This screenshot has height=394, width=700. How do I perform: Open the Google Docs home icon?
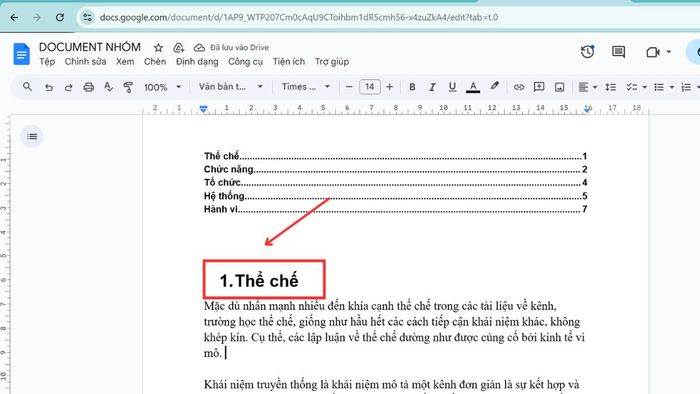tap(21, 54)
